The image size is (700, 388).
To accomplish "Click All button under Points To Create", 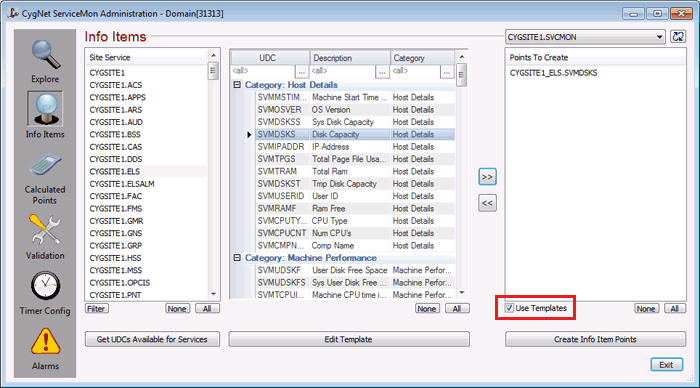I will 675,309.
